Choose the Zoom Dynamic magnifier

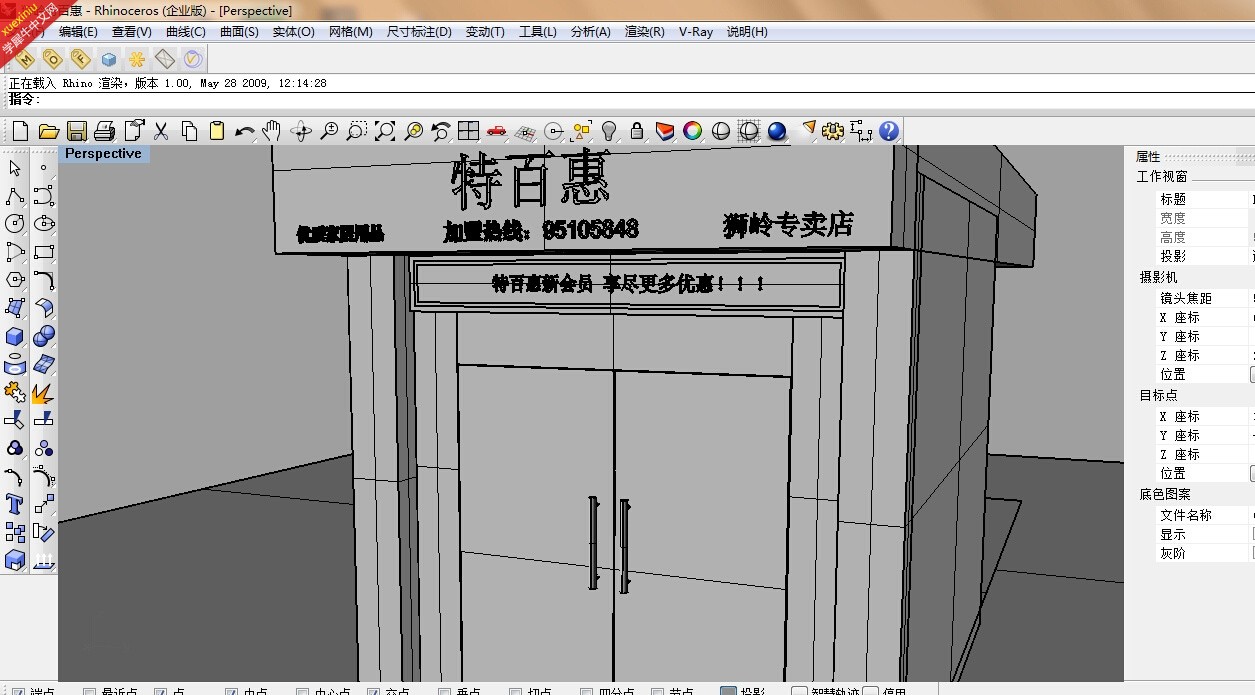329,131
